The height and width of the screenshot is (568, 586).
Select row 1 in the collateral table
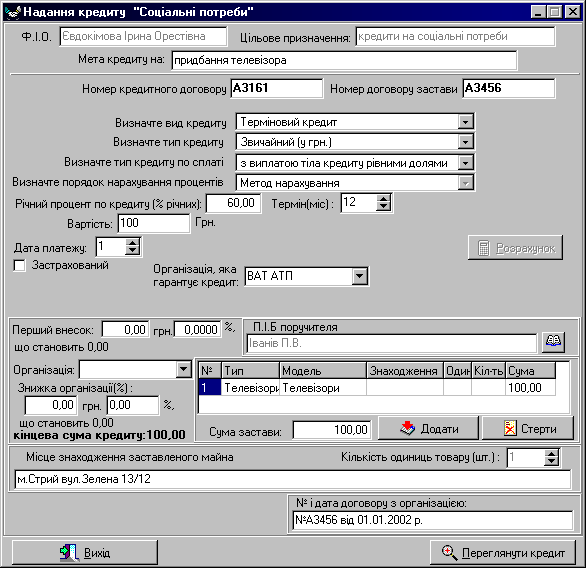pyautogui.click(x=377, y=388)
